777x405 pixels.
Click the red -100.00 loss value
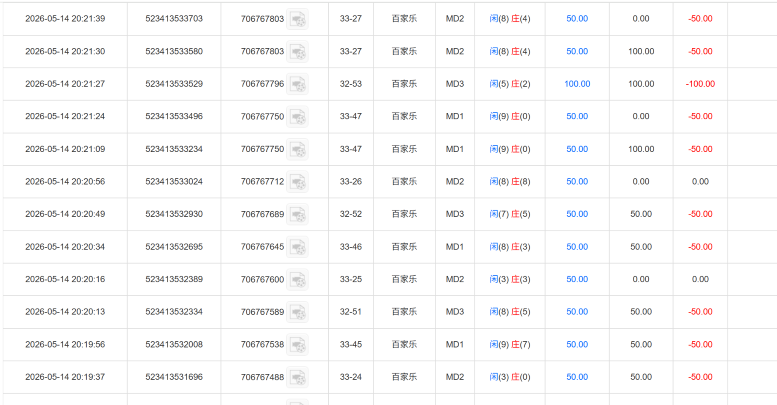click(700, 84)
